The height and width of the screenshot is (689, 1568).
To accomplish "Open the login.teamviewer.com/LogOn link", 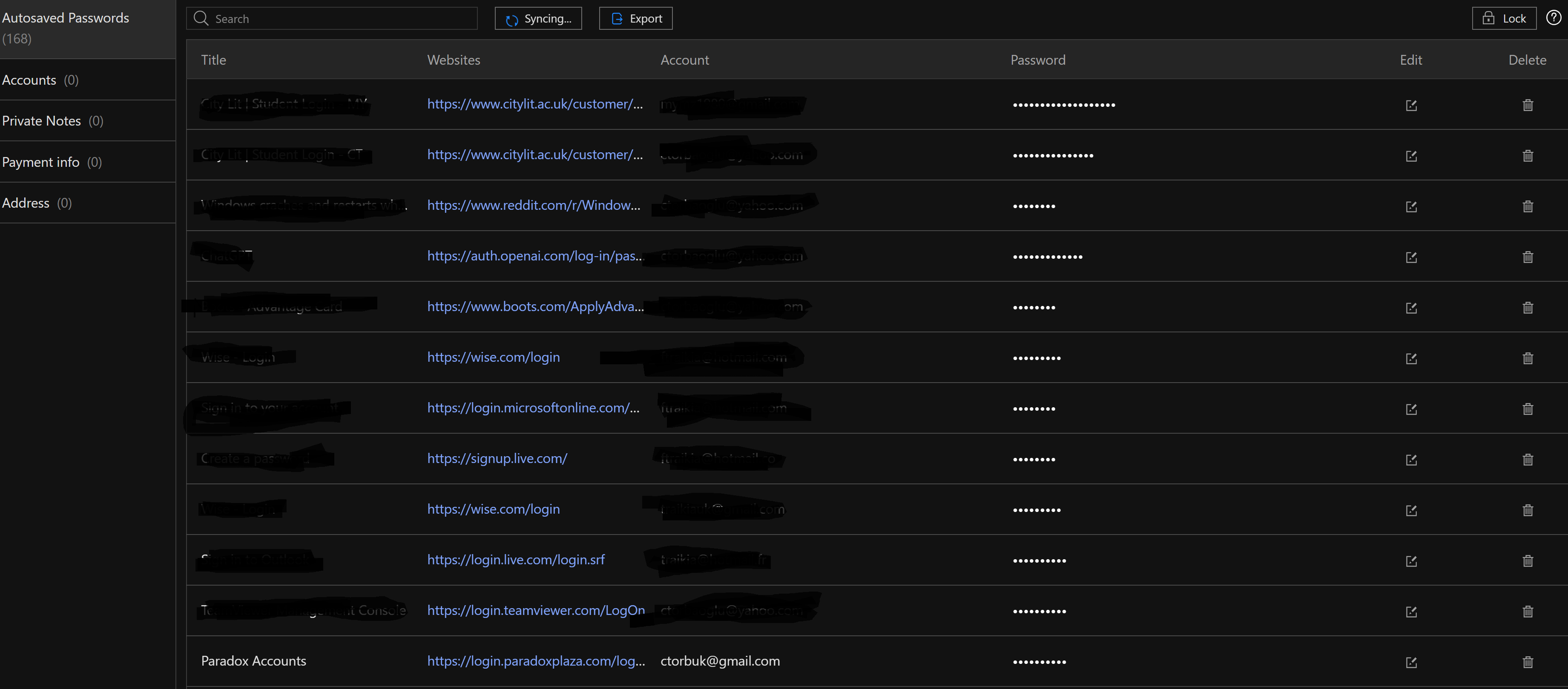I will (x=536, y=610).
